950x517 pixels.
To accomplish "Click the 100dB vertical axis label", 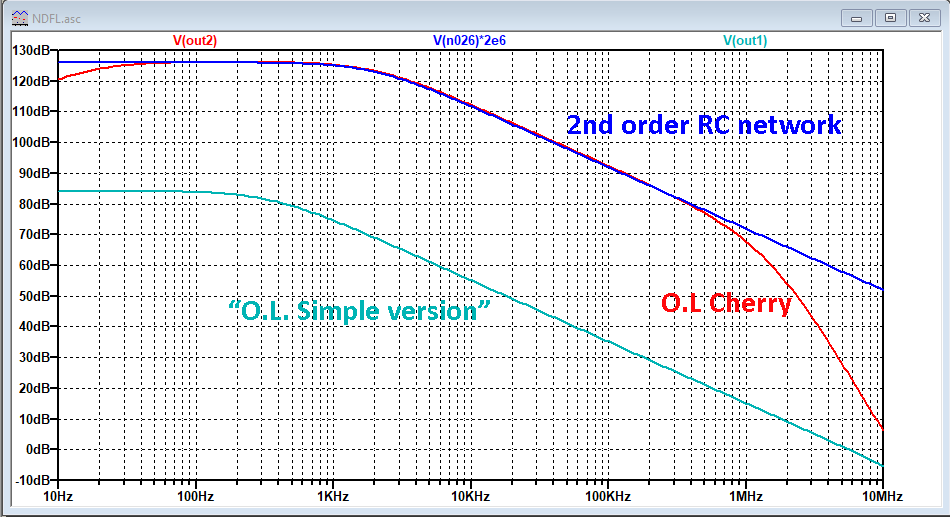I will pos(31,143).
